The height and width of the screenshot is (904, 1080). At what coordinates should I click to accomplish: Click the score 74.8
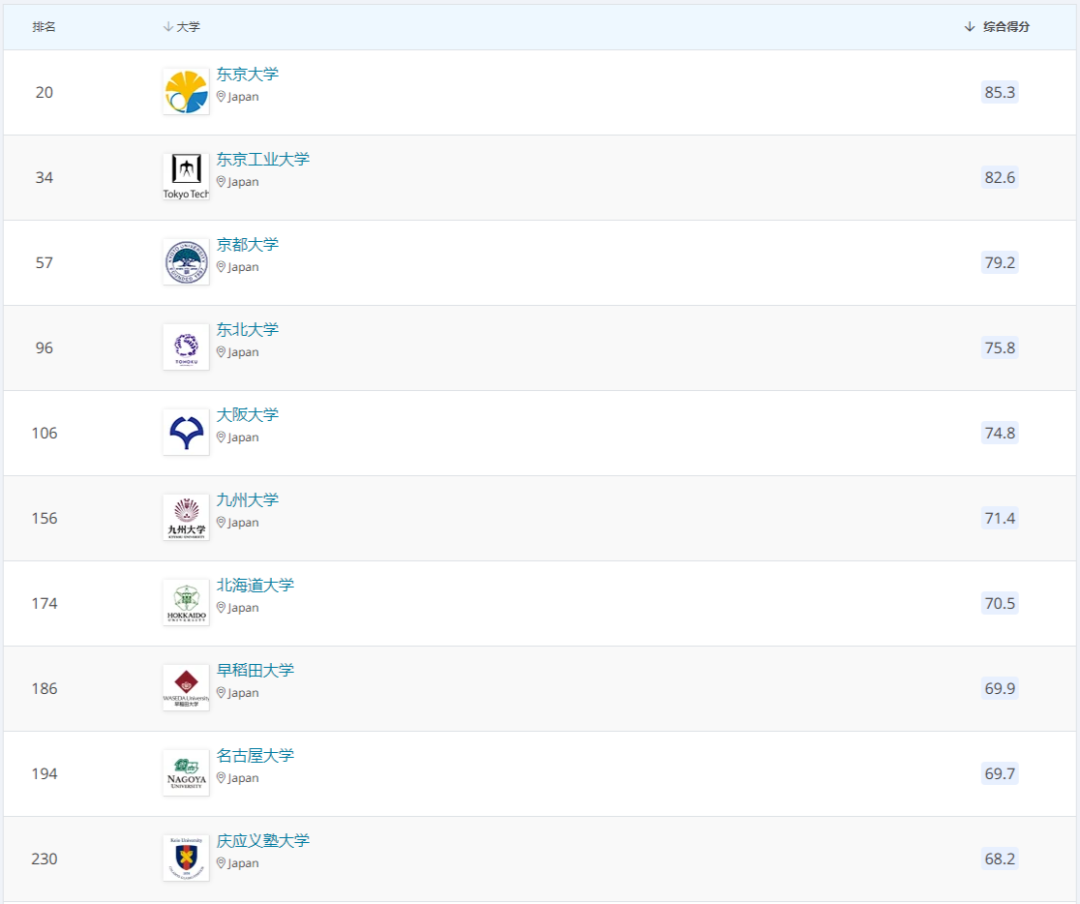[999, 433]
